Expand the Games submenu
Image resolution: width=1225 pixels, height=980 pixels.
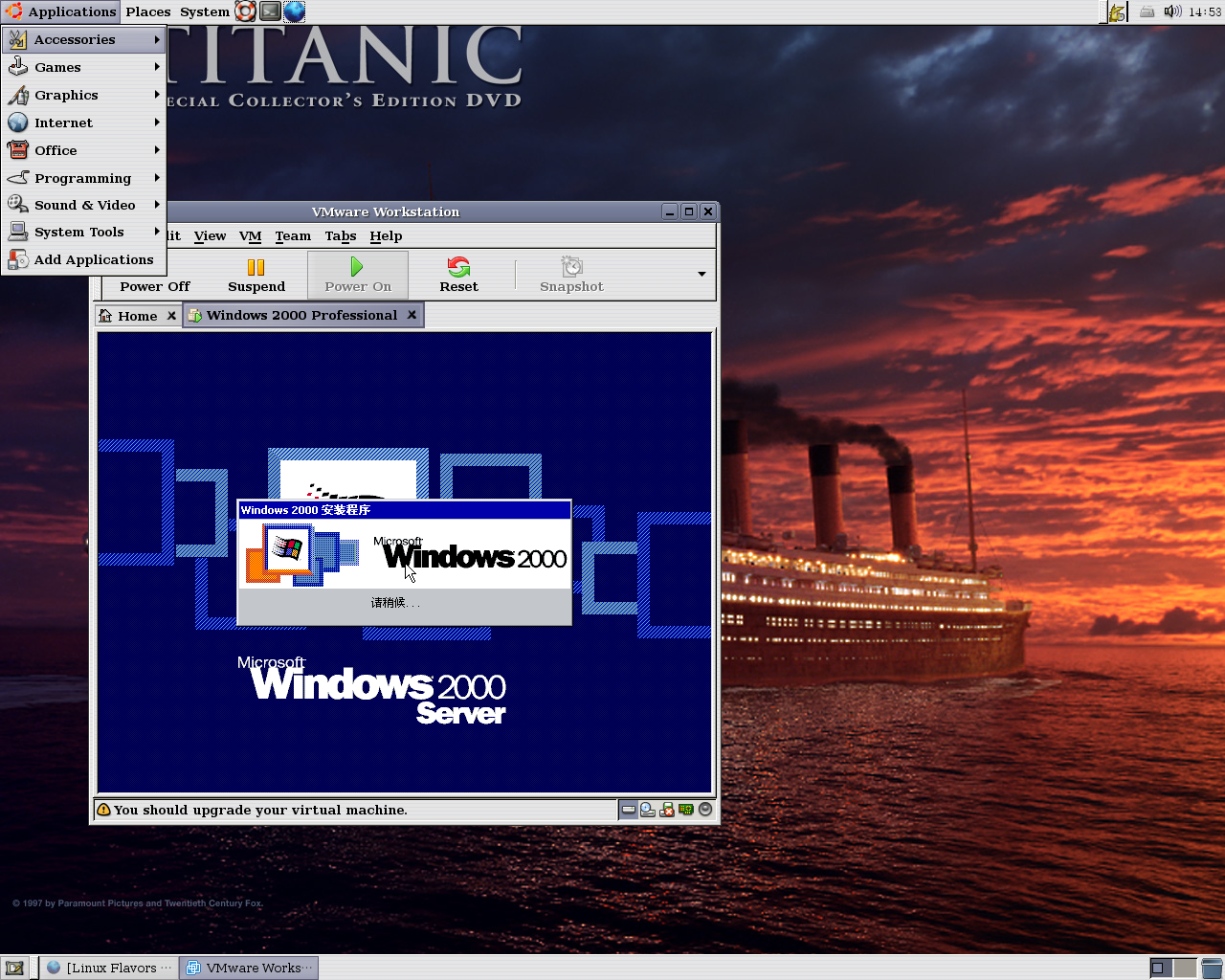pyautogui.click(x=84, y=67)
